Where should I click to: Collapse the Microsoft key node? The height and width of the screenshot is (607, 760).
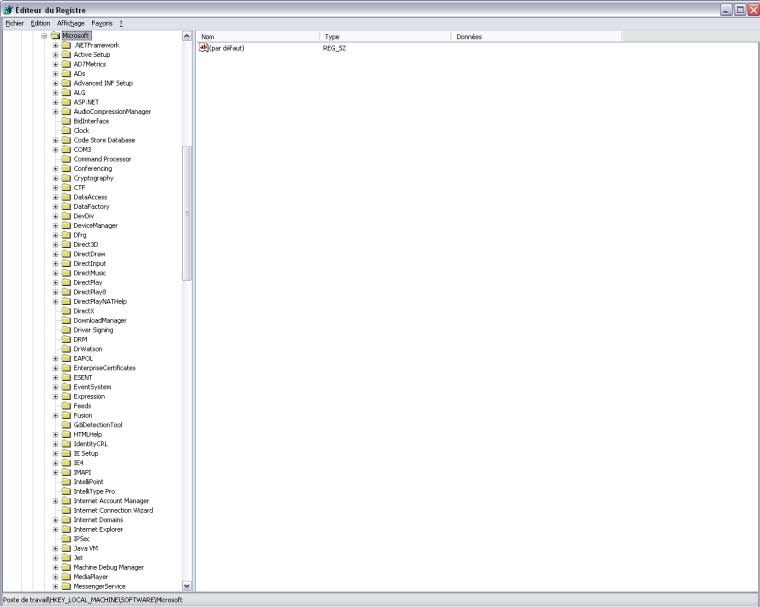[x=44, y=36]
